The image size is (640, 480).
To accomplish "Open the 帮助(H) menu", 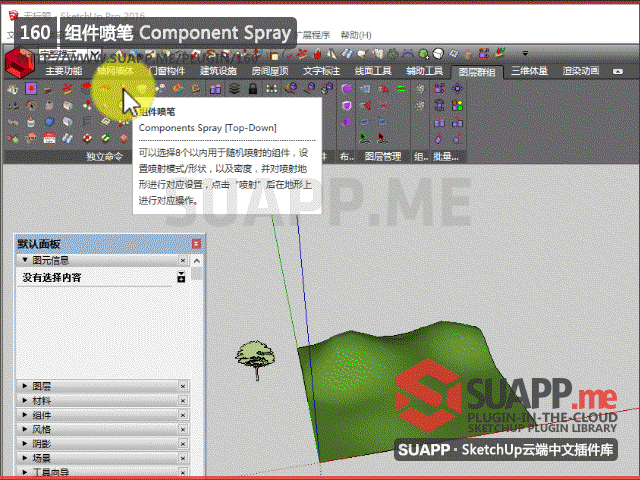I will click(x=356, y=35).
